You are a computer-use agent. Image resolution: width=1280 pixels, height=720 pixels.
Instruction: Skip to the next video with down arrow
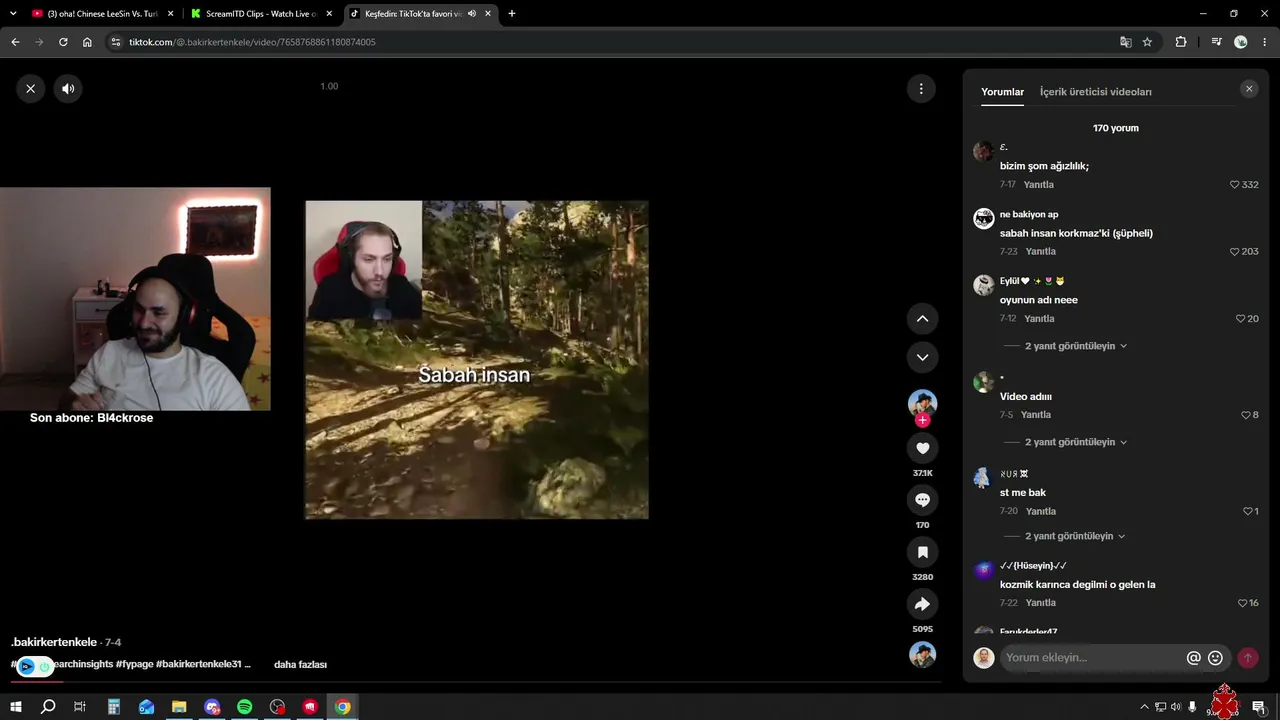pyautogui.click(x=922, y=357)
